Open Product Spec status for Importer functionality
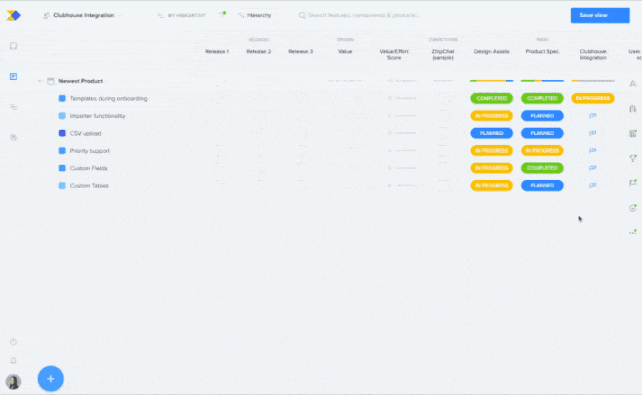This screenshot has width=642, height=395. coord(542,116)
